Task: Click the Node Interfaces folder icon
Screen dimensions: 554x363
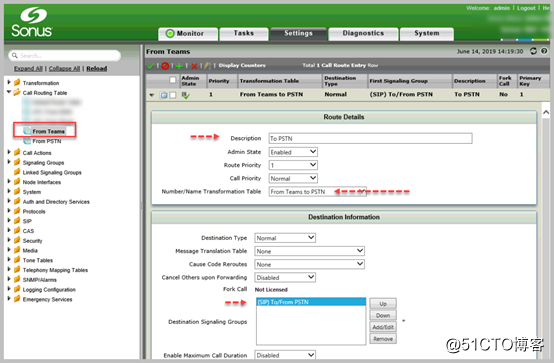Action: click(x=17, y=182)
